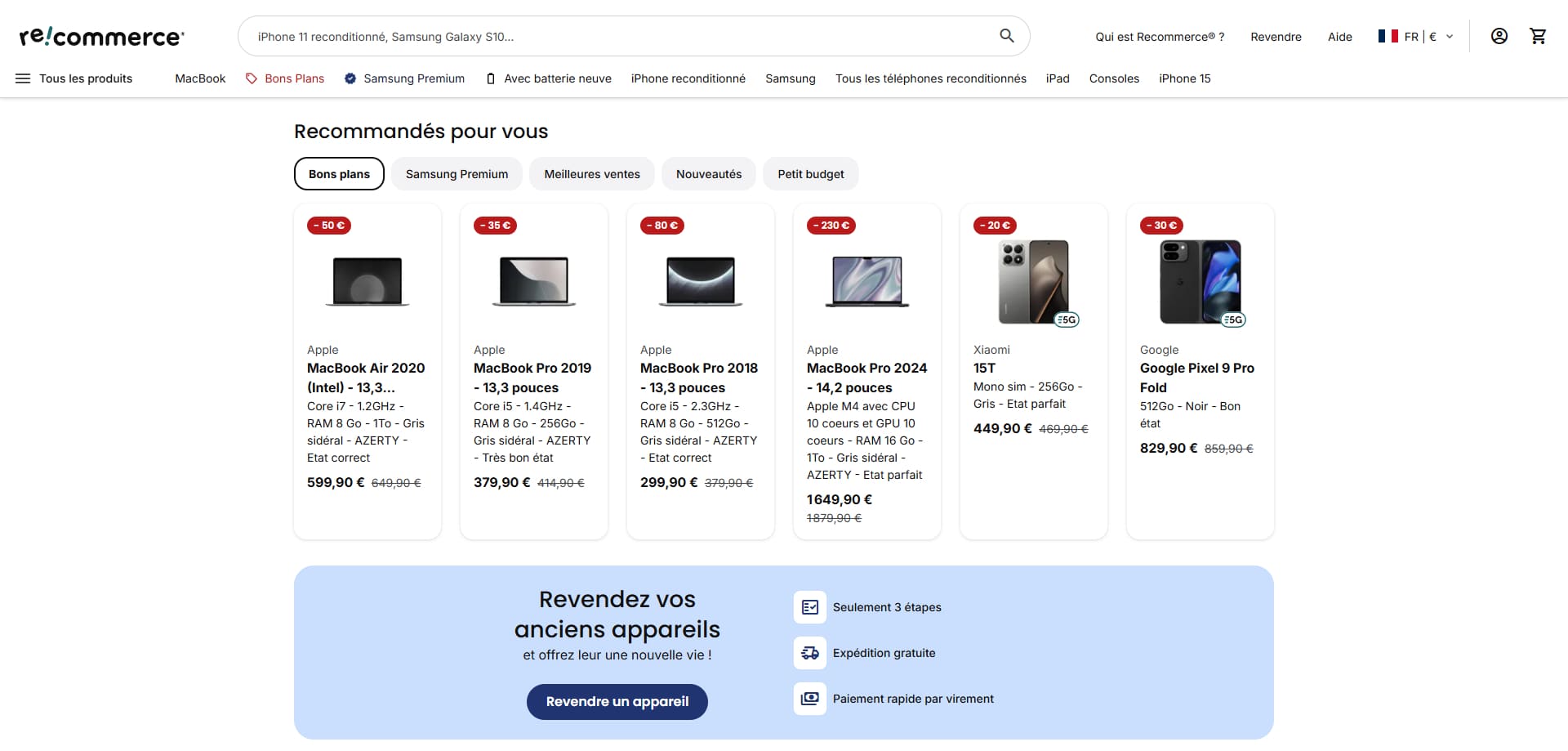1568x751 pixels.
Task: Open the iPhone reconditionné nav item
Action: [688, 78]
